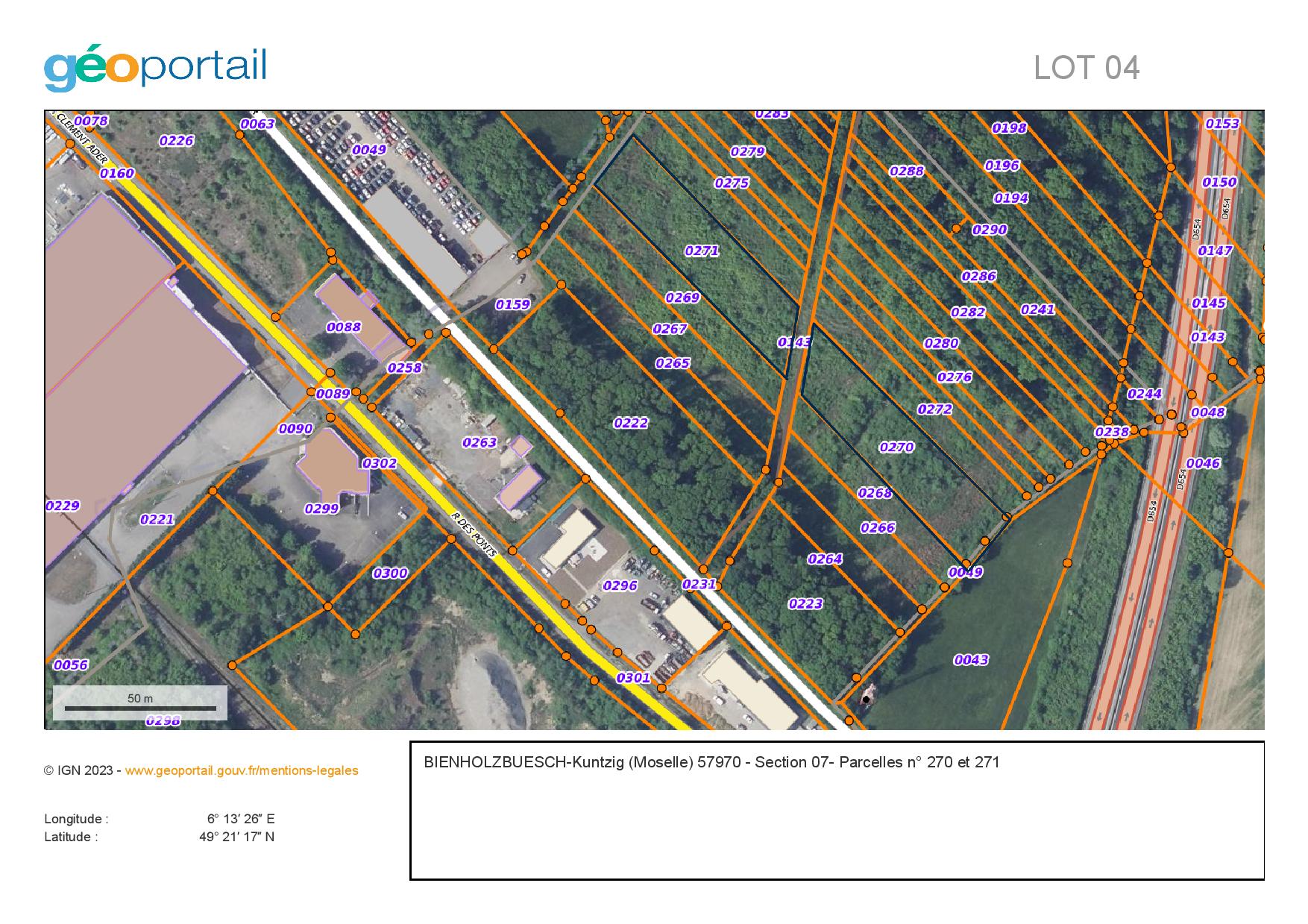
Task: Click parcel number 0147
Action: point(1216,251)
